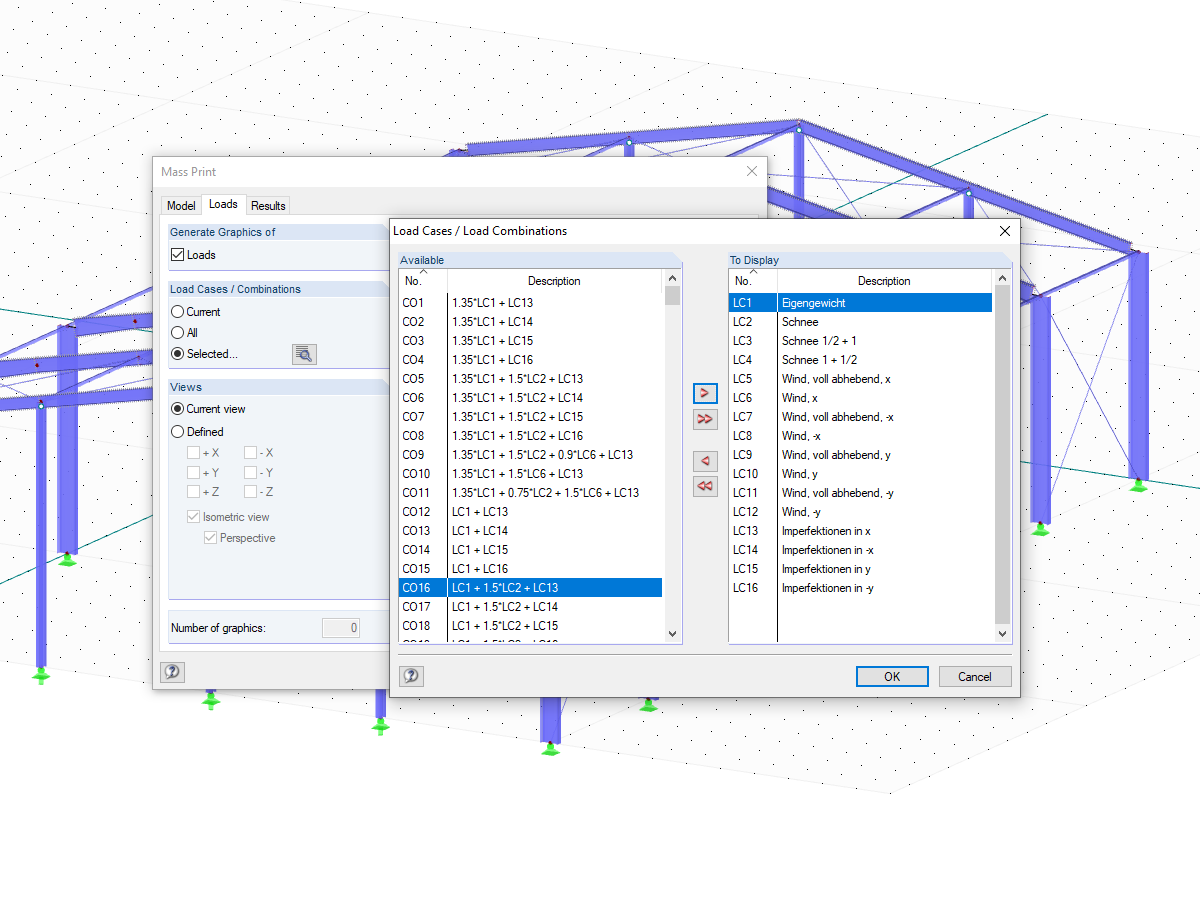Add selected item with single right arrow
1200x900 pixels.
(x=705, y=394)
